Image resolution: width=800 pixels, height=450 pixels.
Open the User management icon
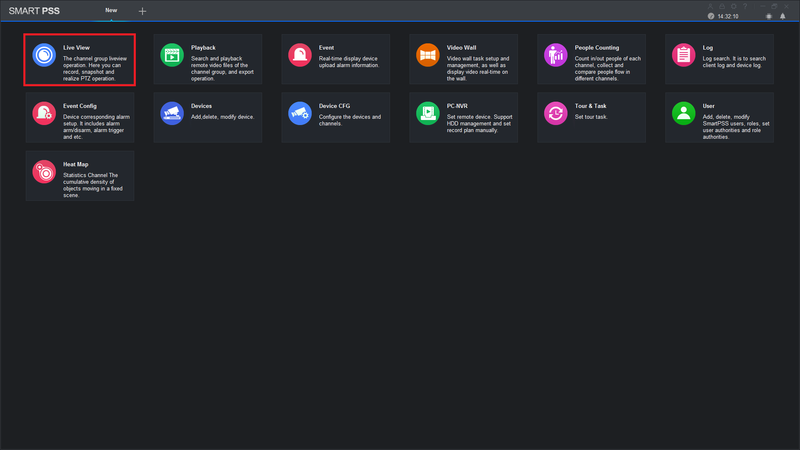pyautogui.click(x=684, y=113)
